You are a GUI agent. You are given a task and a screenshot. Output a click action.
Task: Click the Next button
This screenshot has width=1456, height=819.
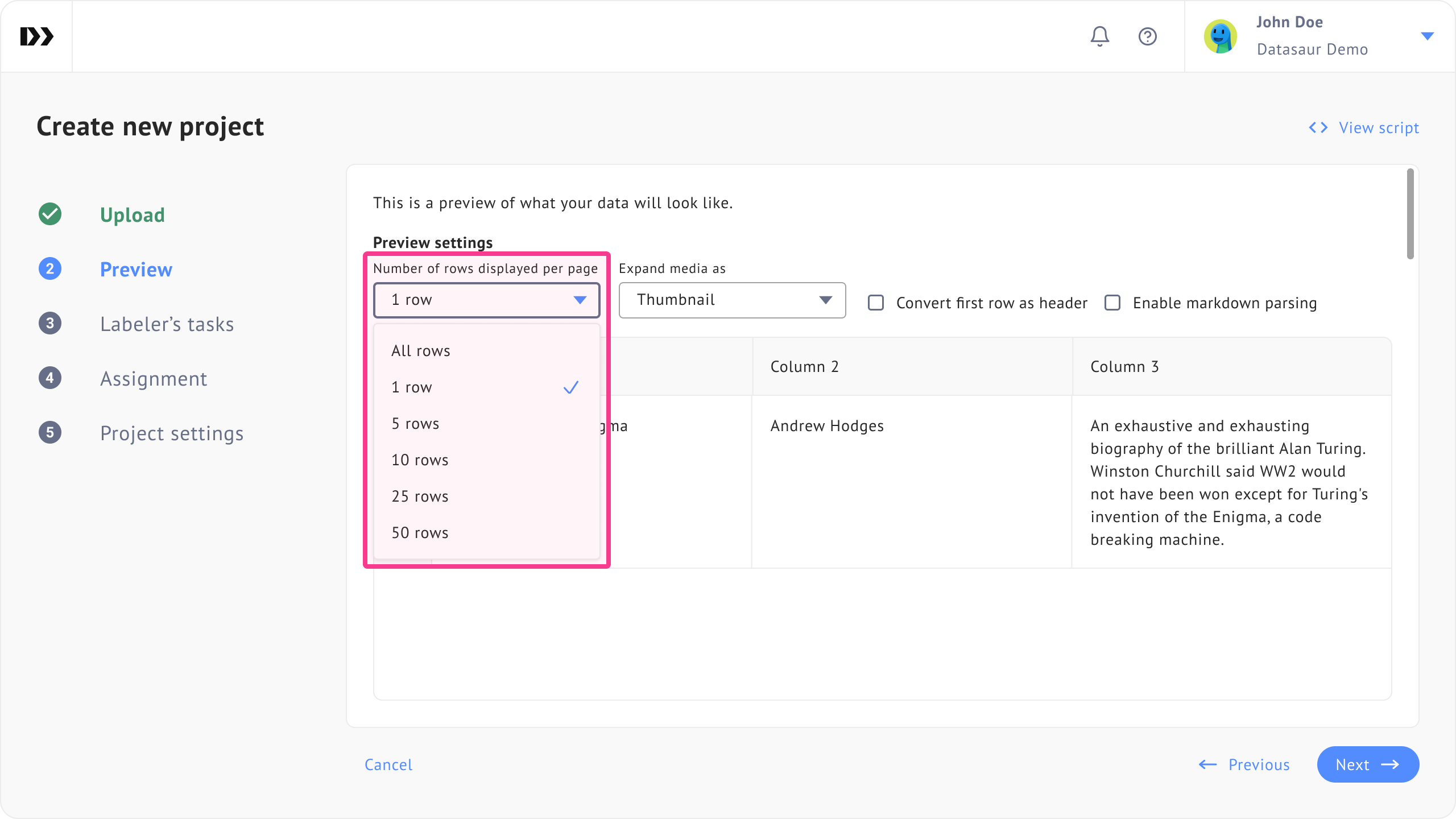pyautogui.click(x=1367, y=764)
